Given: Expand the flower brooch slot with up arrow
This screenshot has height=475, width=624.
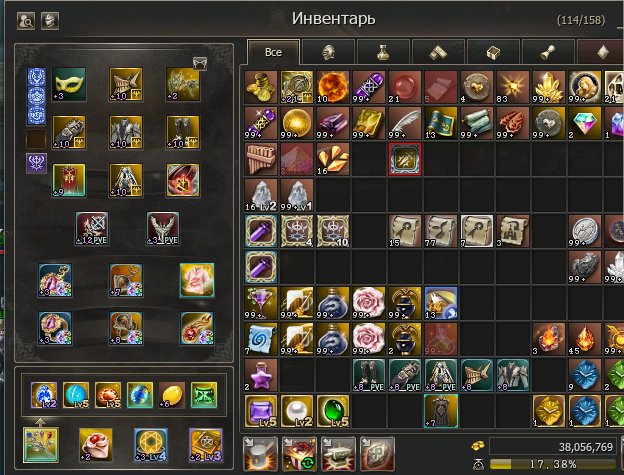Looking at the screenshot, I should [x=41, y=444].
